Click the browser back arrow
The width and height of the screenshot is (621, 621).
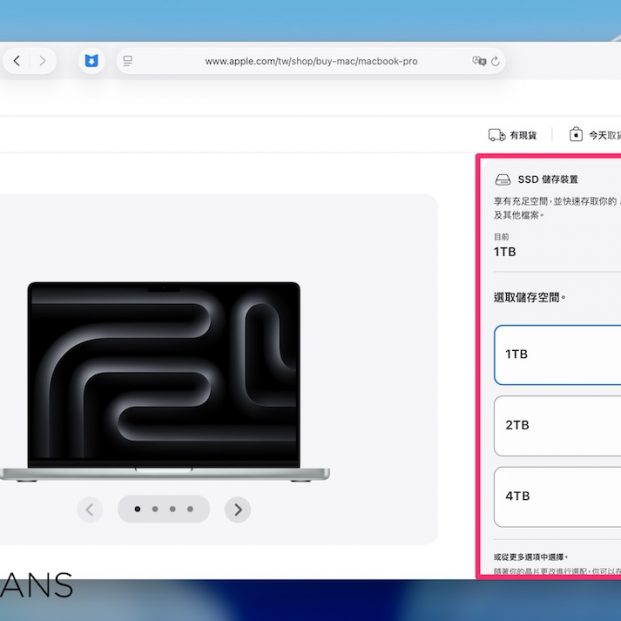tap(17, 61)
